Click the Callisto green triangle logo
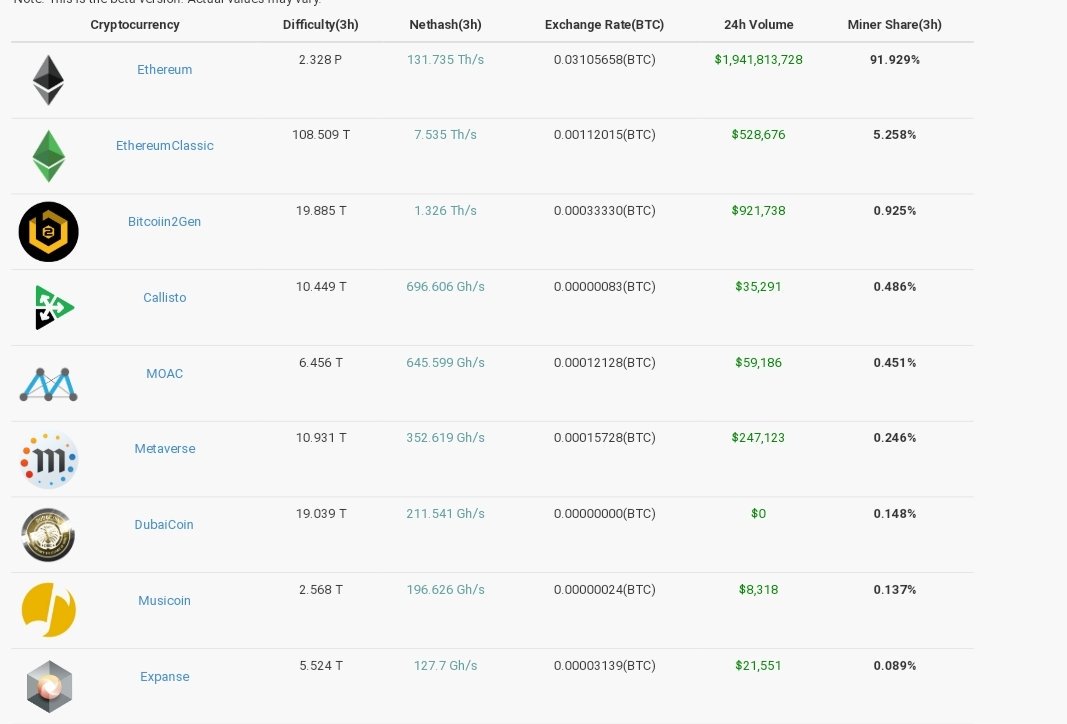 (54, 308)
